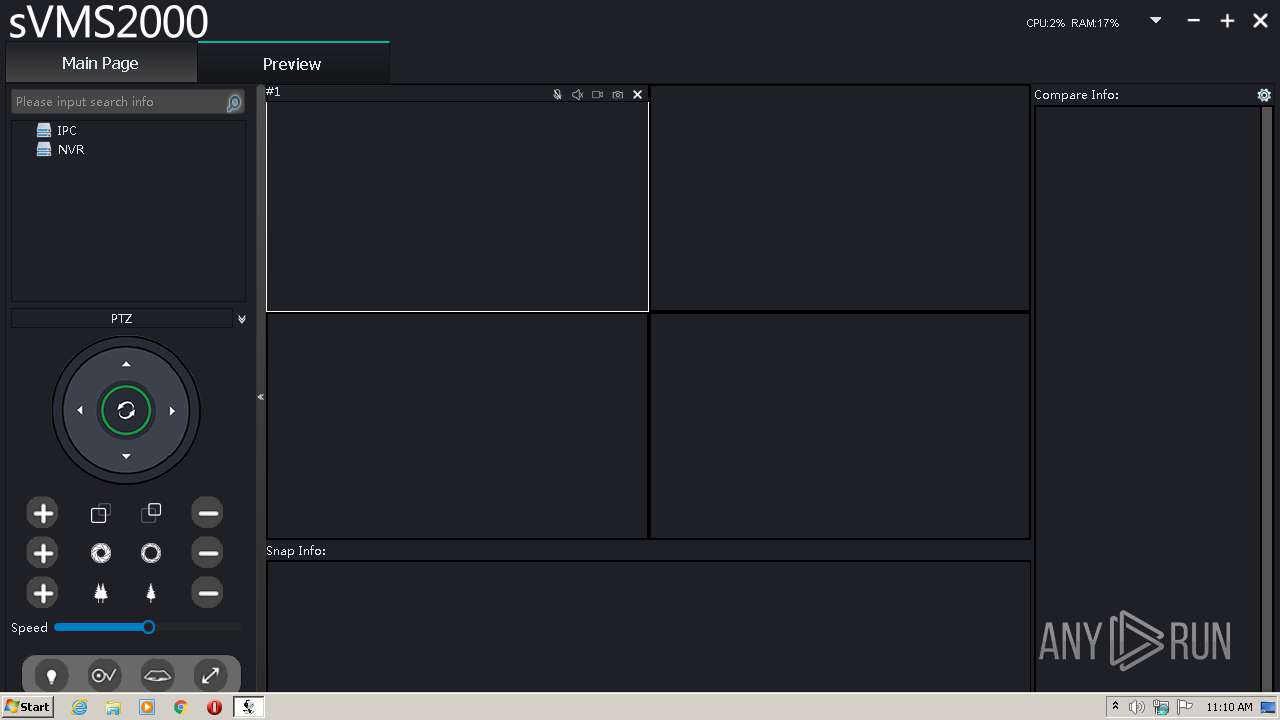Toggle speaker mute on channel #1
Screen dimensions: 1280x720
(x=577, y=95)
